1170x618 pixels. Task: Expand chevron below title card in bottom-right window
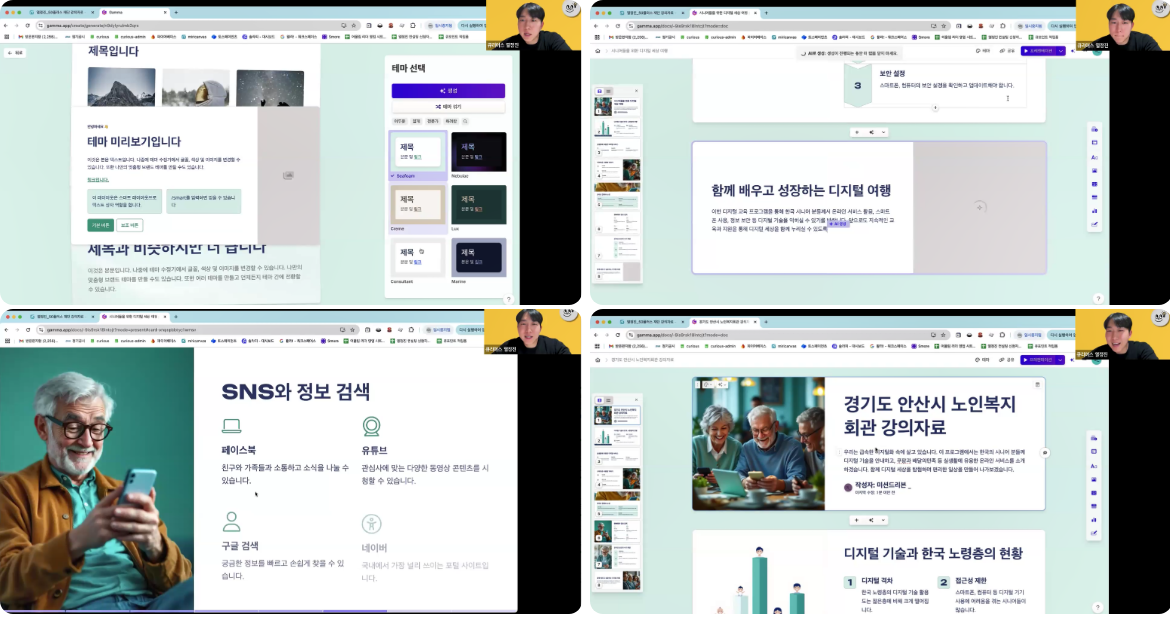point(883,520)
